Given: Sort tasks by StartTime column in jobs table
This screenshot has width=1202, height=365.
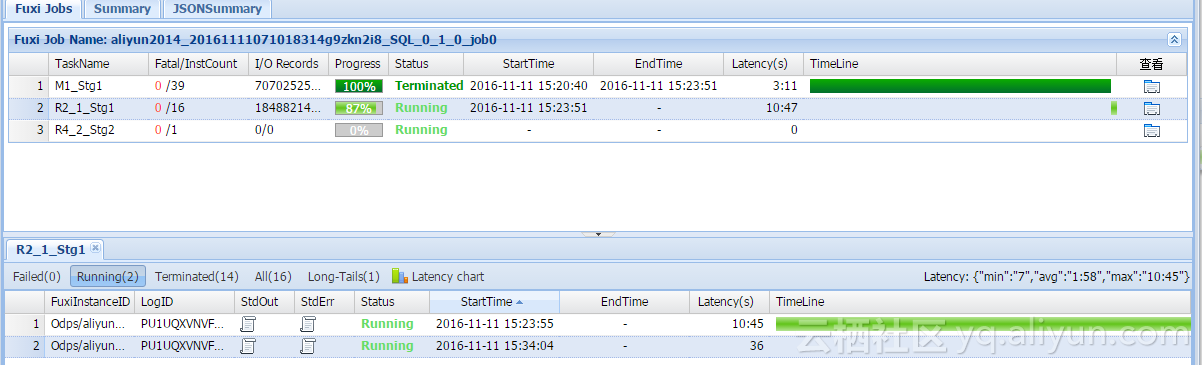Looking at the screenshot, I should (528, 63).
